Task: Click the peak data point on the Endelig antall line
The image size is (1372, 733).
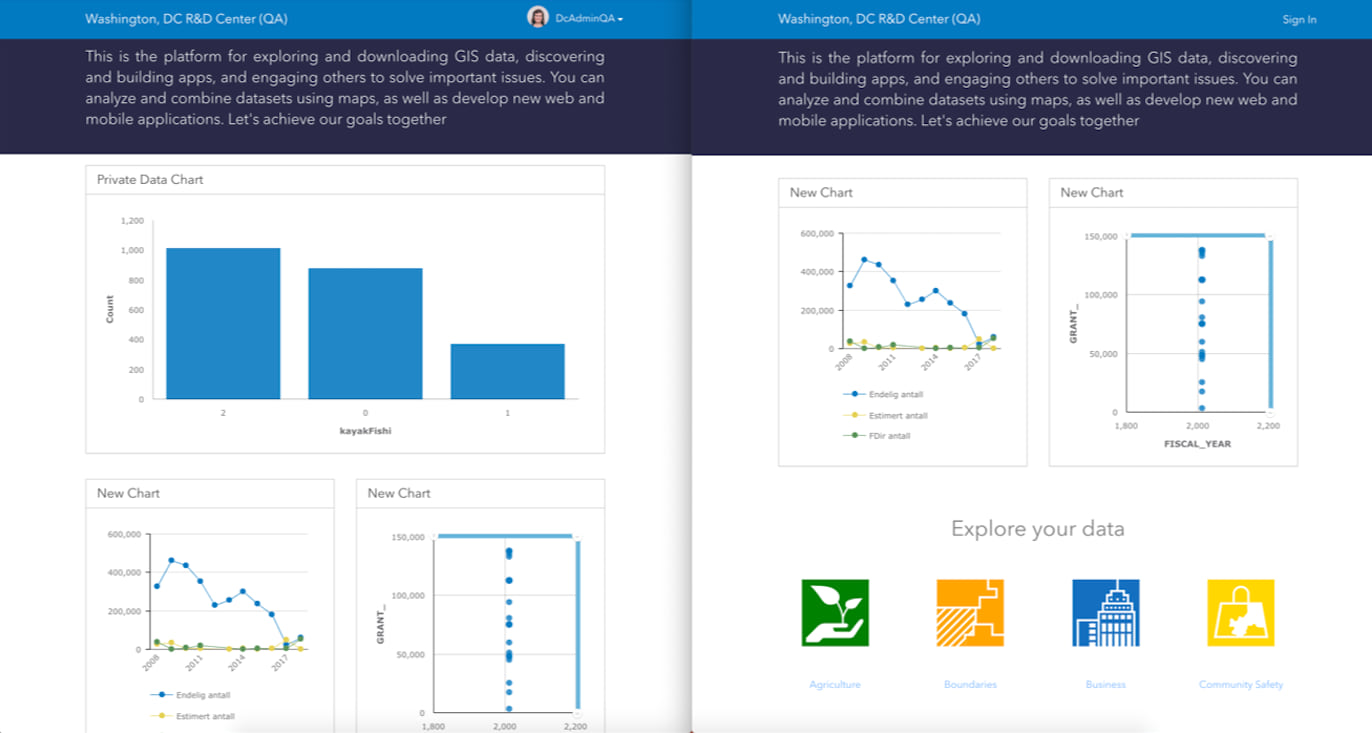Action: click(866, 258)
